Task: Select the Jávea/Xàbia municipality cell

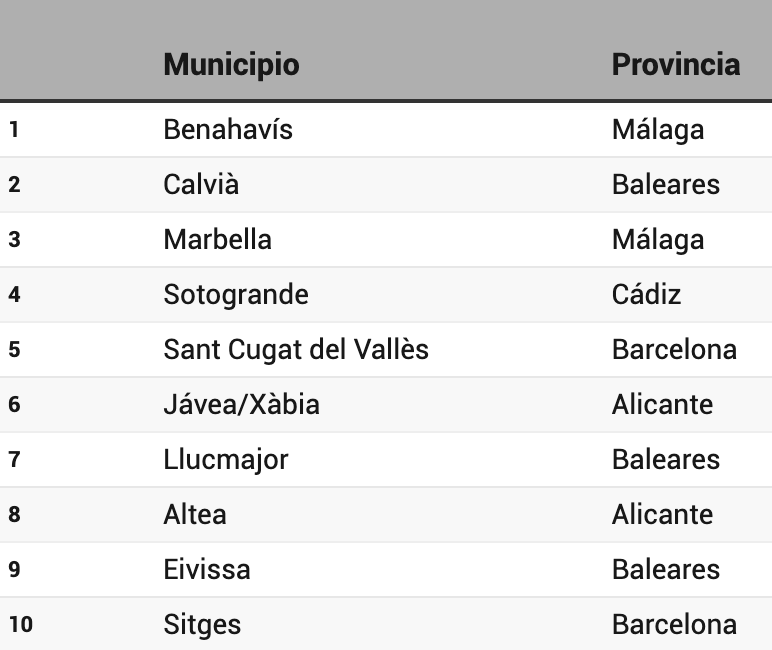Action: 241,405
